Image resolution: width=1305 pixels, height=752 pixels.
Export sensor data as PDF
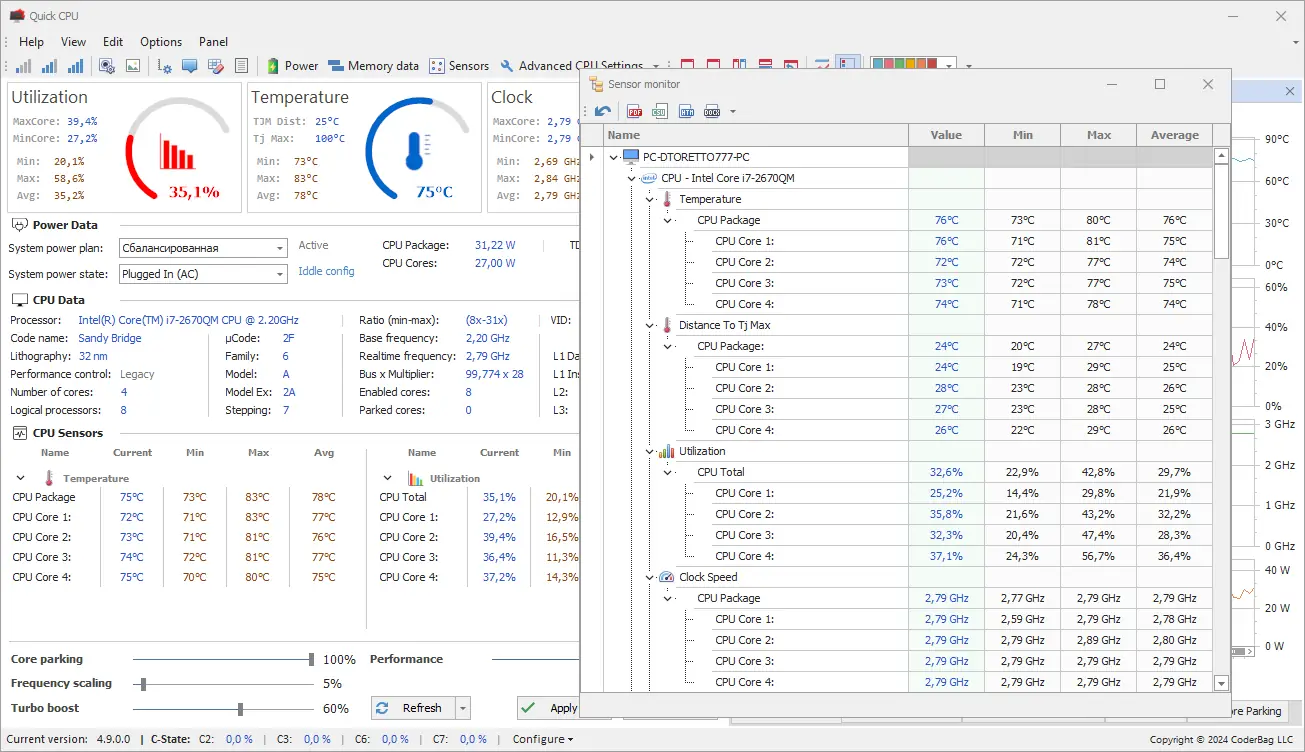tap(635, 111)
